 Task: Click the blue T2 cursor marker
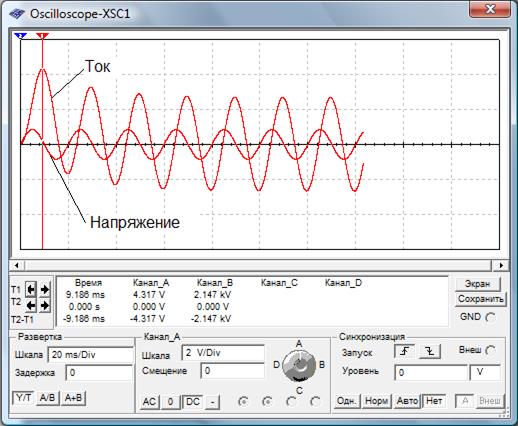[21, 35]
